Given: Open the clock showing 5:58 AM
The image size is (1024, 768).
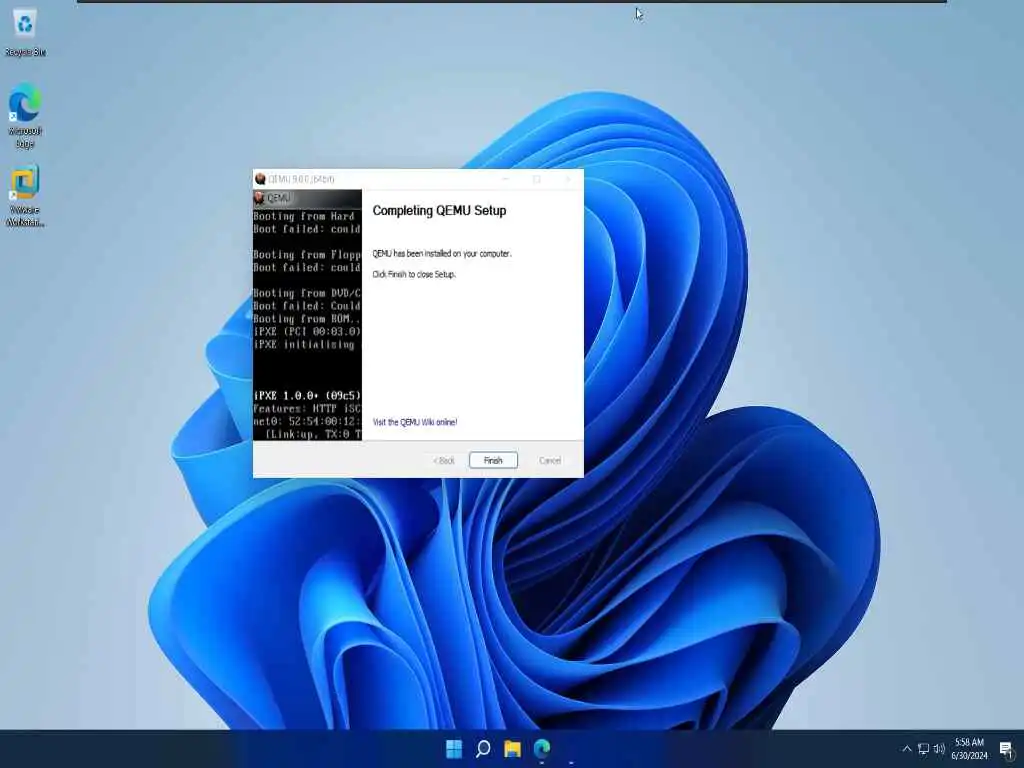Looking at the screenshot, I should 970,749.
